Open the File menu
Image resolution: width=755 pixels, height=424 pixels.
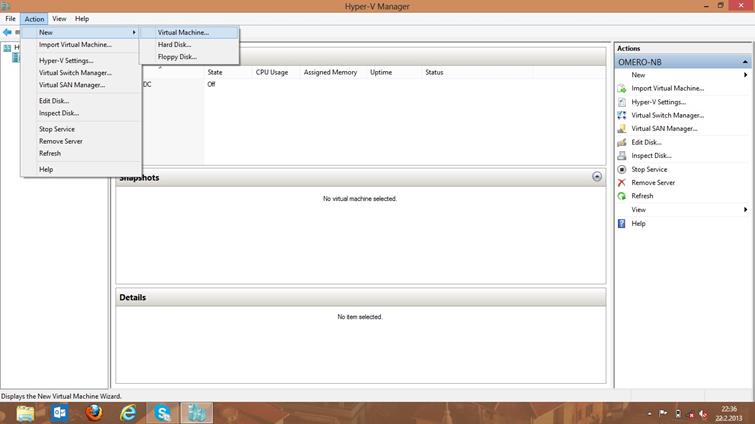click(11, 19)
